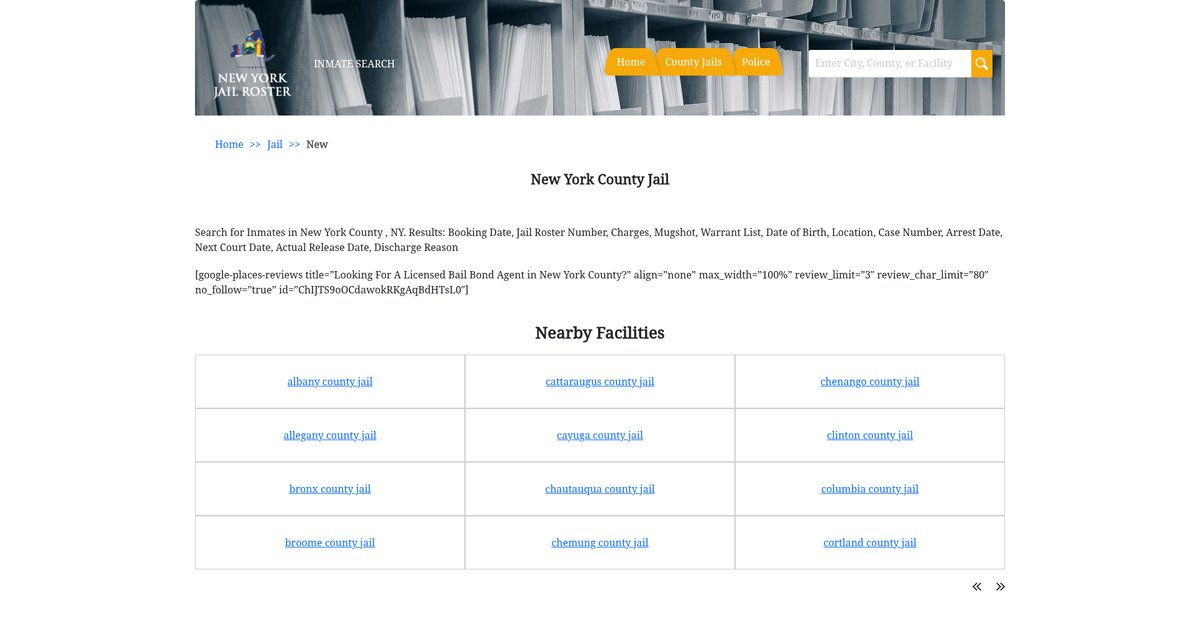Go to next facilities page arrow

tap(1000, 587)
